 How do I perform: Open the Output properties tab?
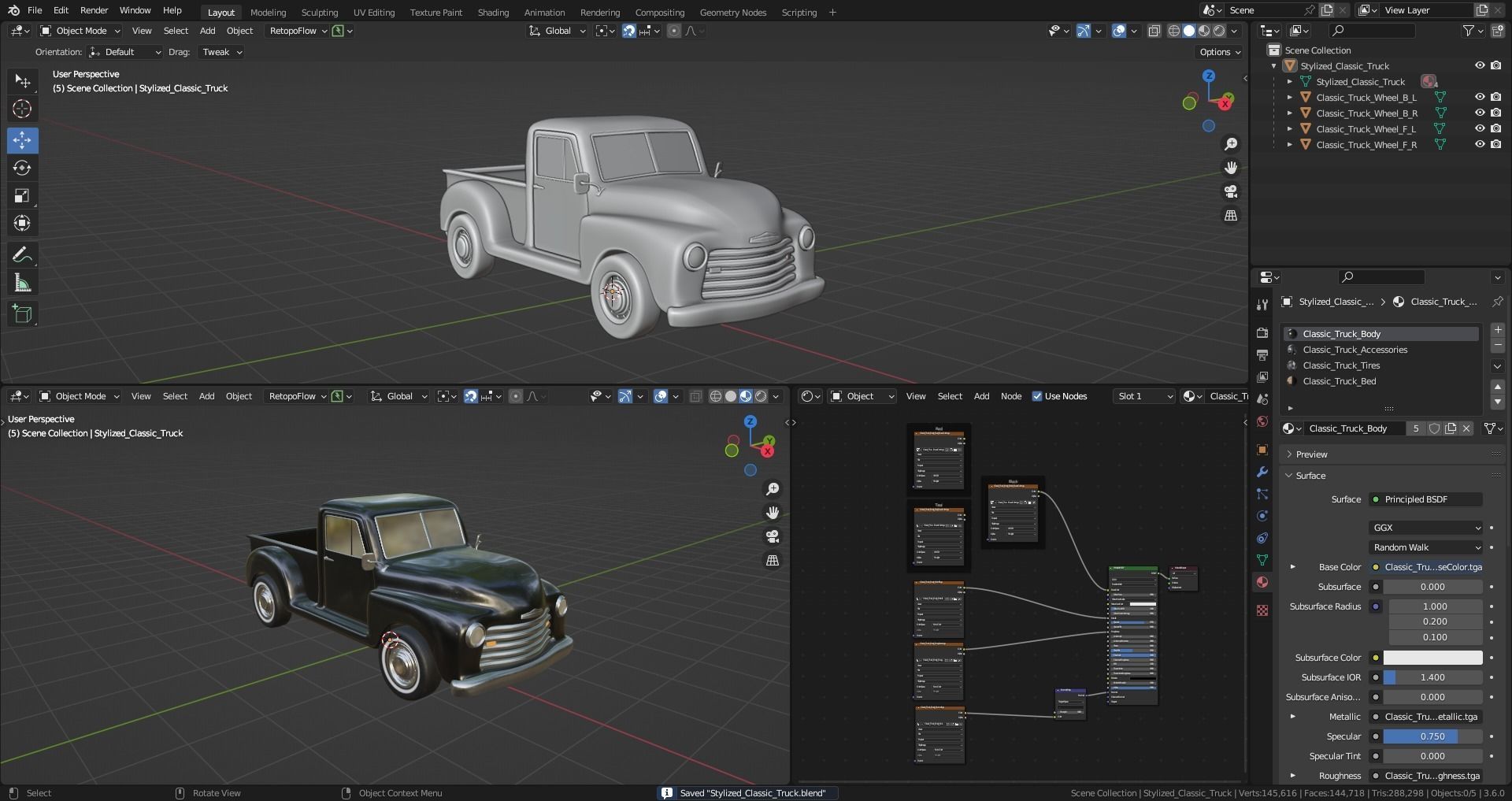pyautogui.click(x=1262, y=355)
